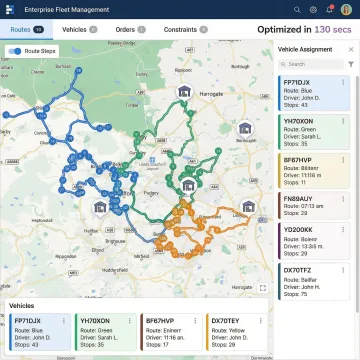Open settings via the gear icon
360x360 pixels.
click(313, 10)
